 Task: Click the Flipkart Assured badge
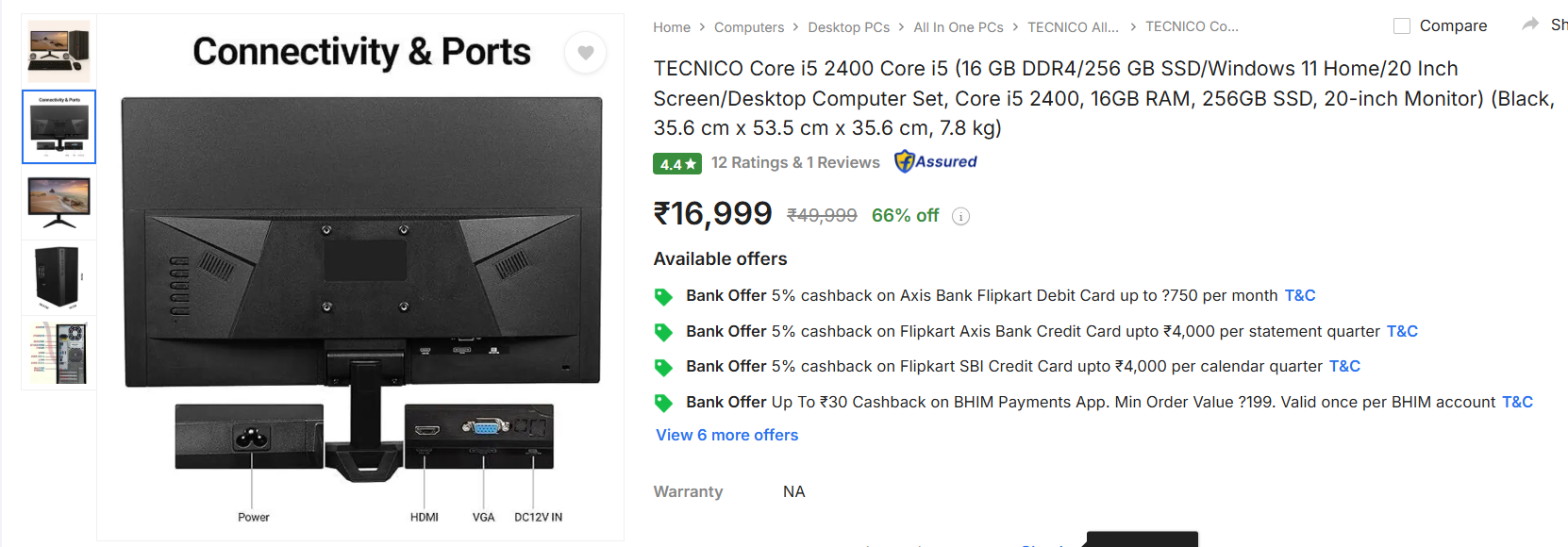[936, 162]
